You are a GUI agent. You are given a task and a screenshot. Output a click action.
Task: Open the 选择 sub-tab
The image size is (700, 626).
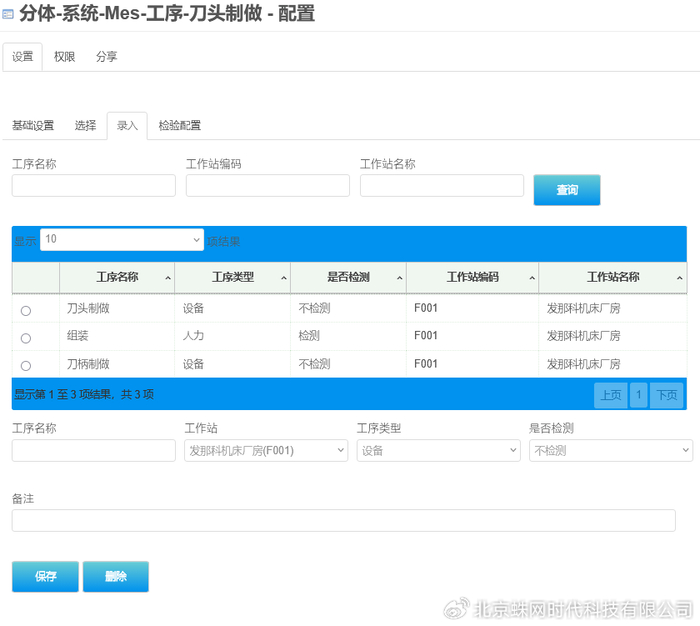pos(85,125)
